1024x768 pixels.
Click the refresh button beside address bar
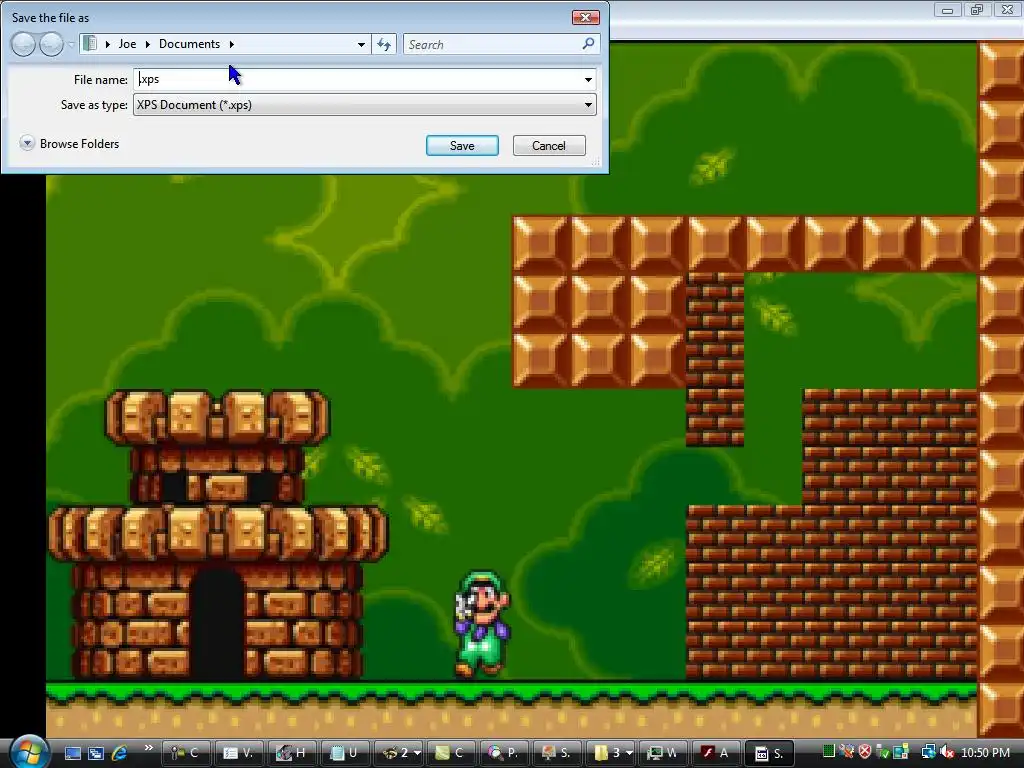coord(384,44)
